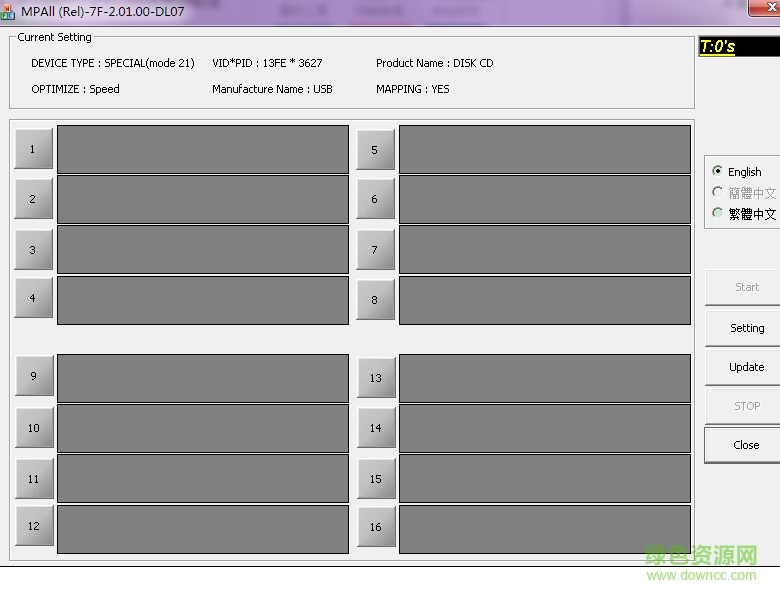Click the gray status panel for port 6

544,199
